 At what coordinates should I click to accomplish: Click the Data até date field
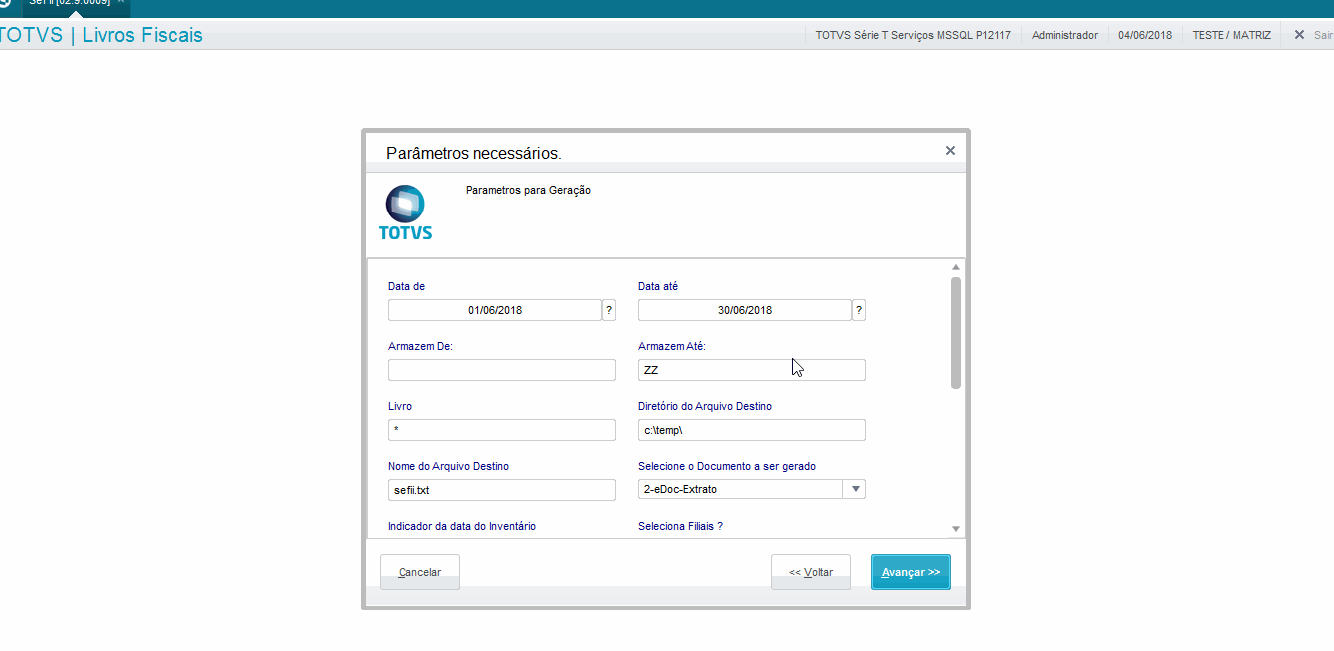tap(744, 310)
